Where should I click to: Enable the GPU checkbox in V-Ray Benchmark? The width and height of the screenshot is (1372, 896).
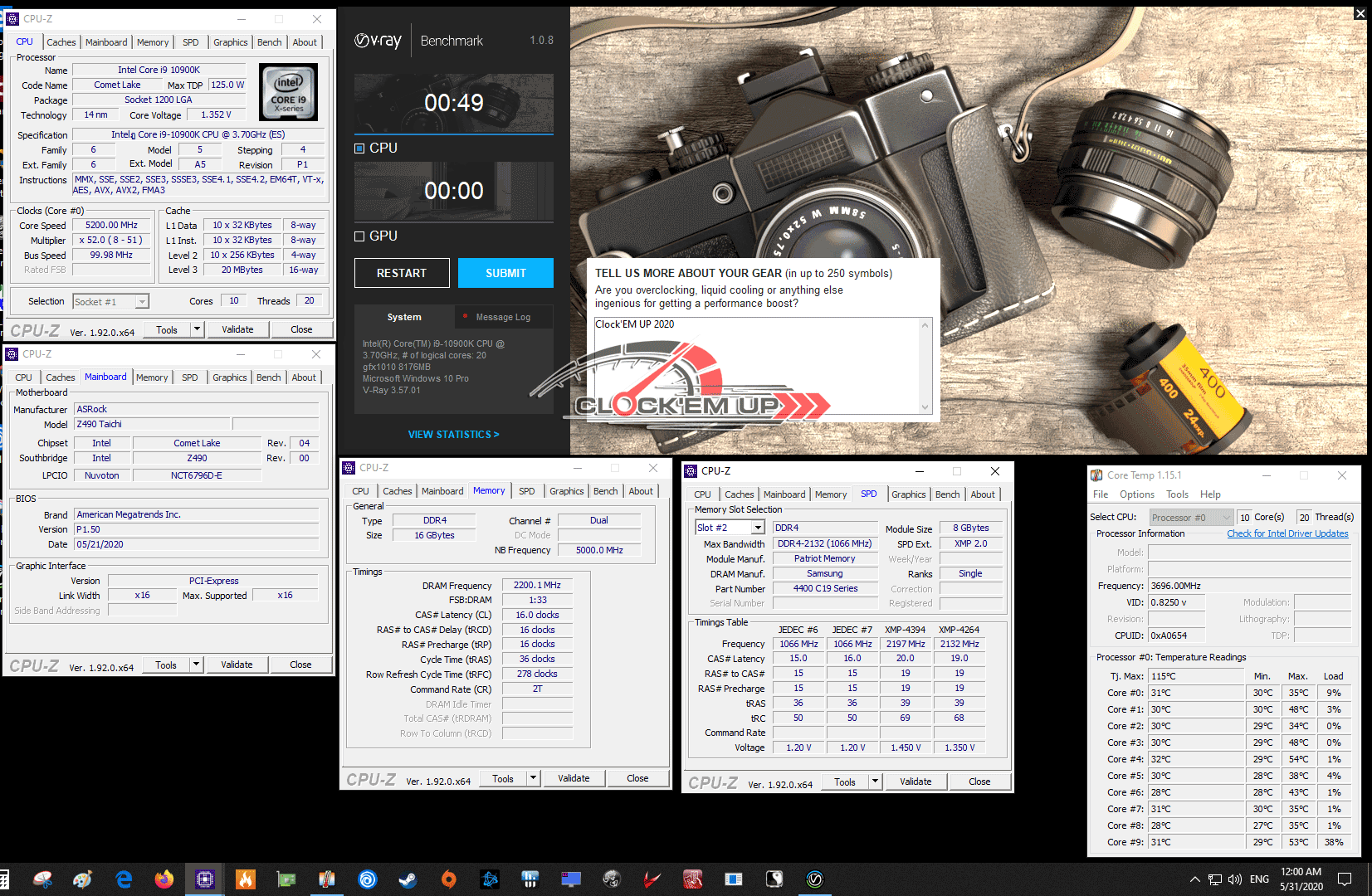pos(360,236)
